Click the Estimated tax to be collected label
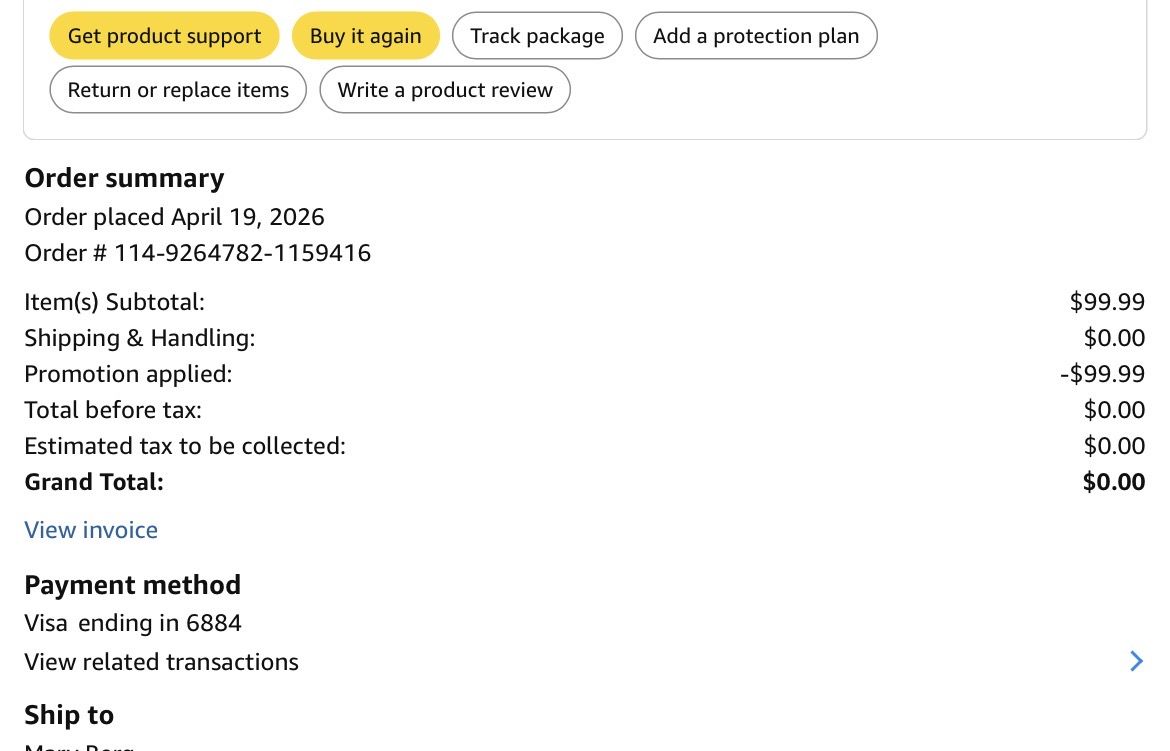 (x=185, y=446)
